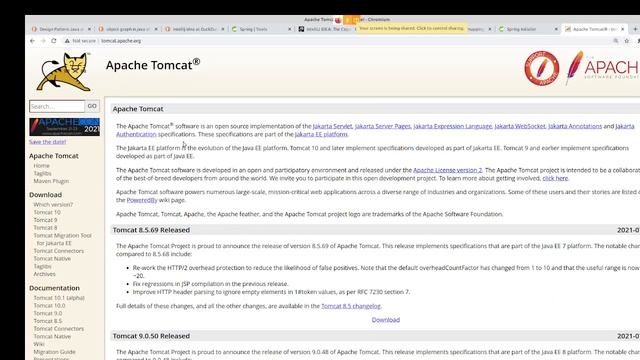
Task: Follow the Jakarta Server Pages link
Action: click(382, 126)
